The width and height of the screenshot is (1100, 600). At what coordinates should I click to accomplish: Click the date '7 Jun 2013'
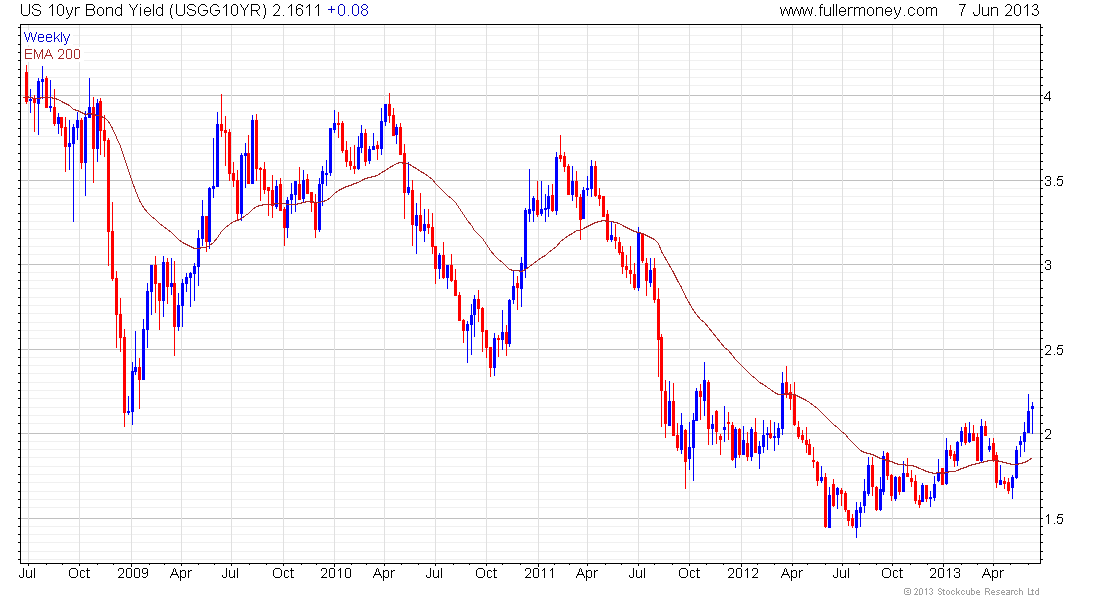(998, 11)
